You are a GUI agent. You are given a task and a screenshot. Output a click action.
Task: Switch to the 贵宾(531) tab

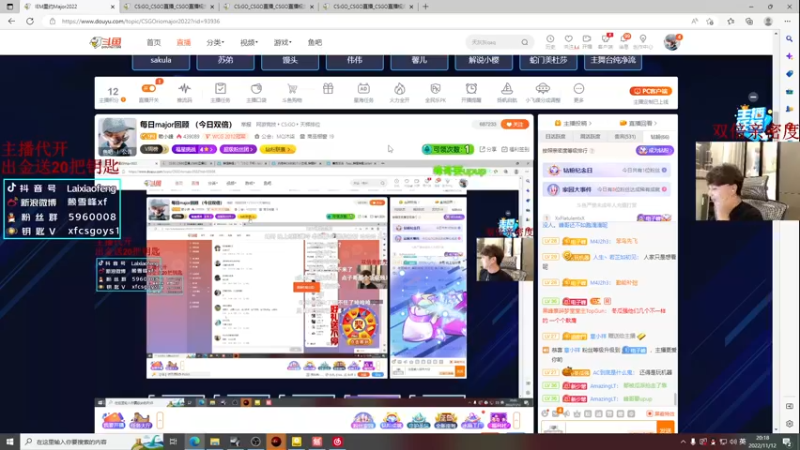[624, 137]
